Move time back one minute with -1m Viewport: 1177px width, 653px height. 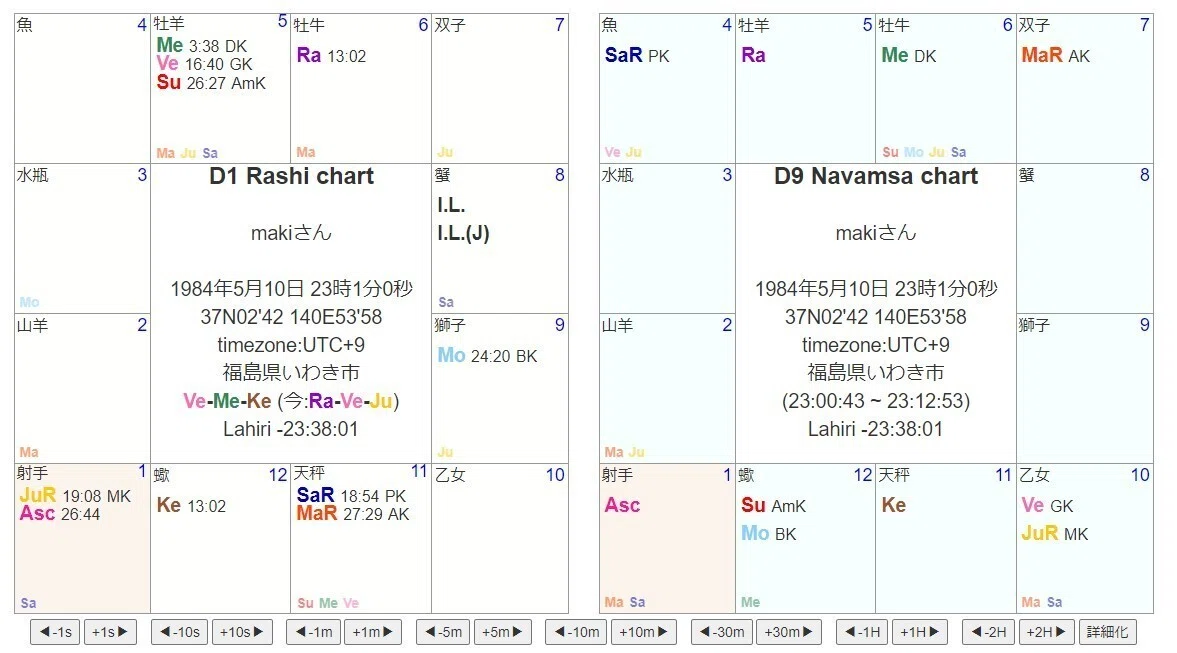(x=314, y=632)
